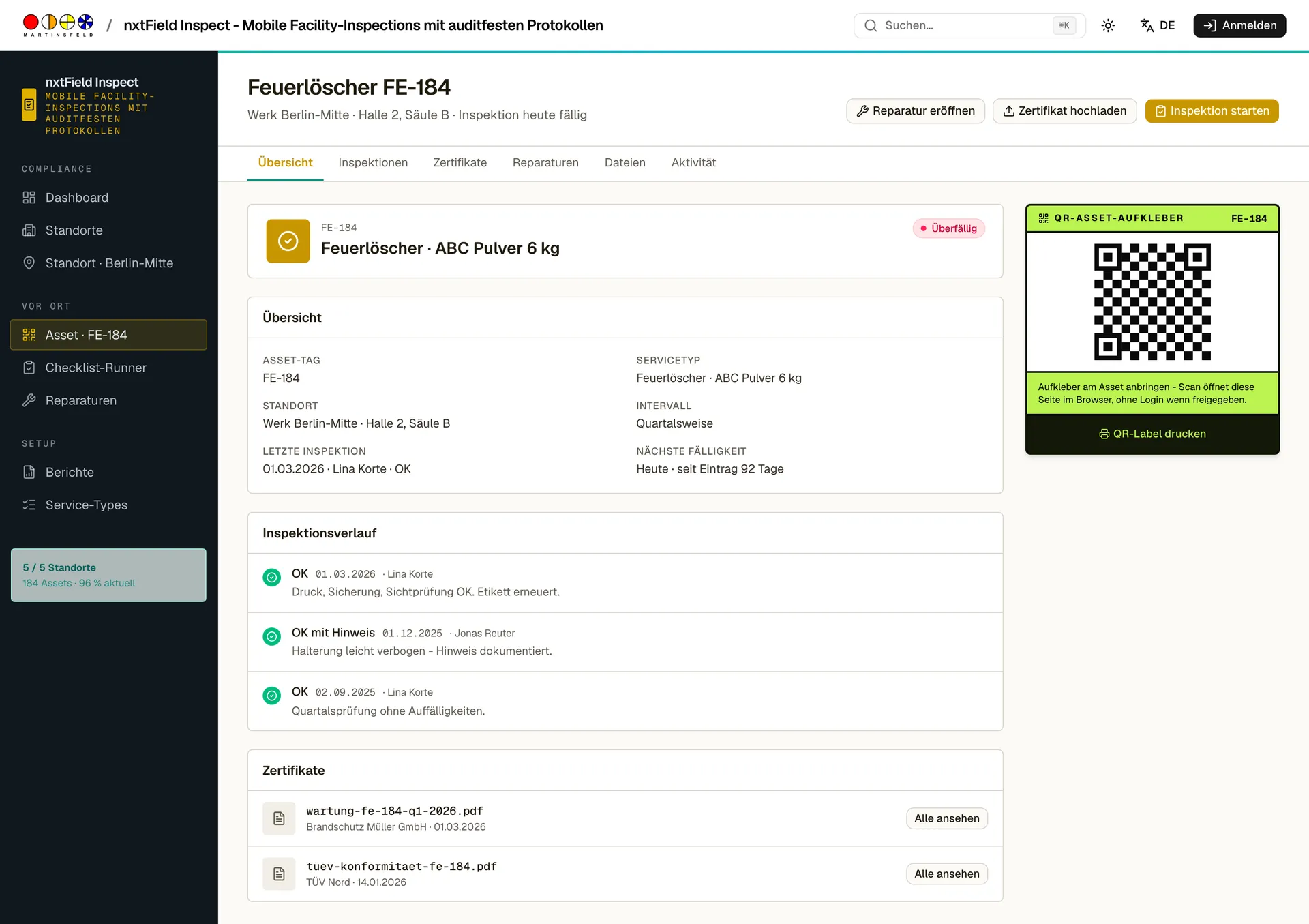Switch to the Zertifikate tab
The width and height of the screenshot is (1309, 924).
tap(460, 163)
